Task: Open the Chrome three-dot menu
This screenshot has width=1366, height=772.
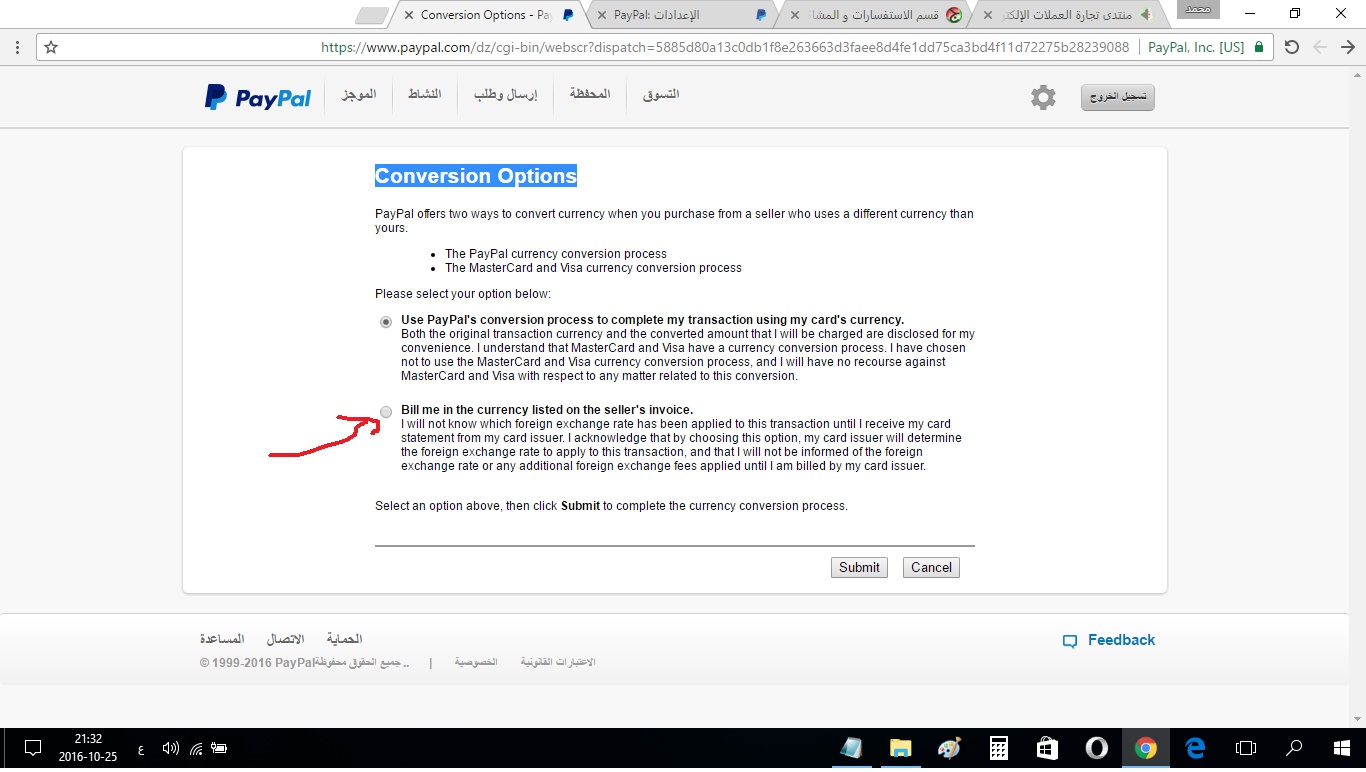Action: coord(17,47)
